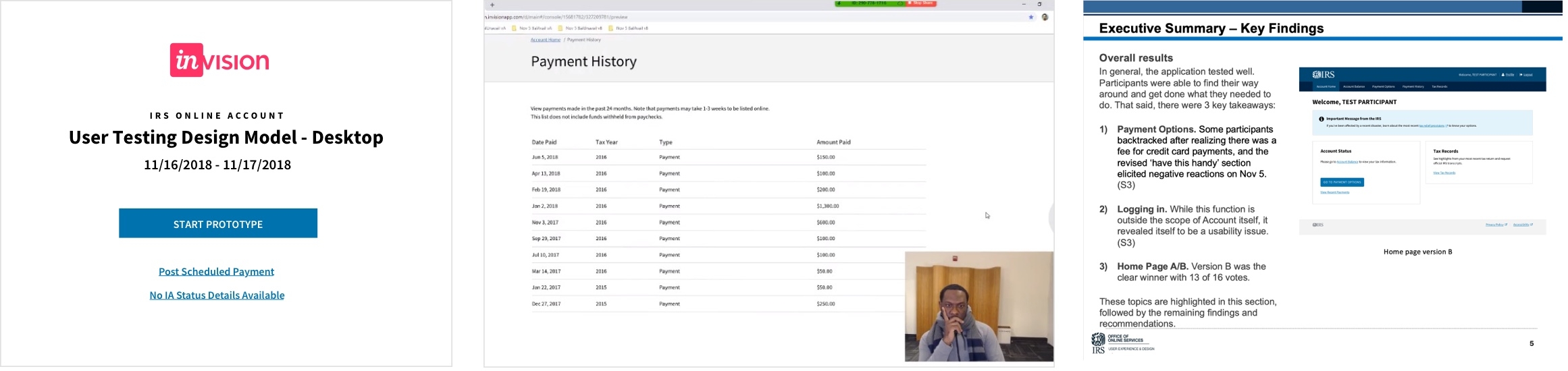Select the Payment Options tab in IRS mockup

tap(1383, 86)
